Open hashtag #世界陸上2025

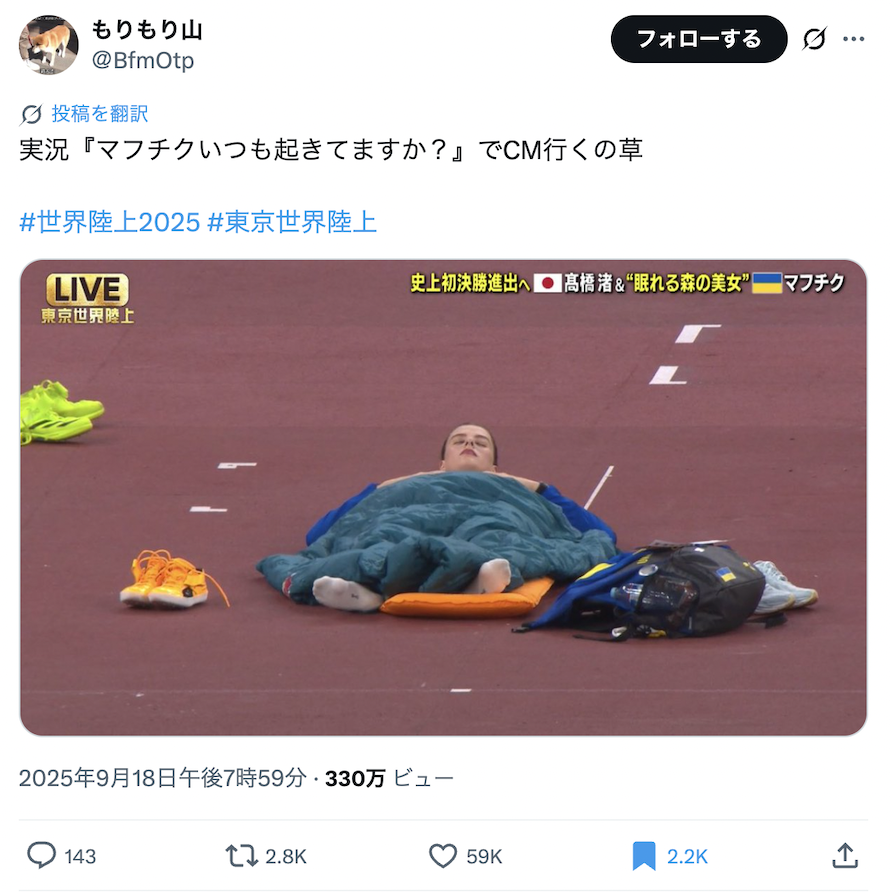(x=110, y=221)
